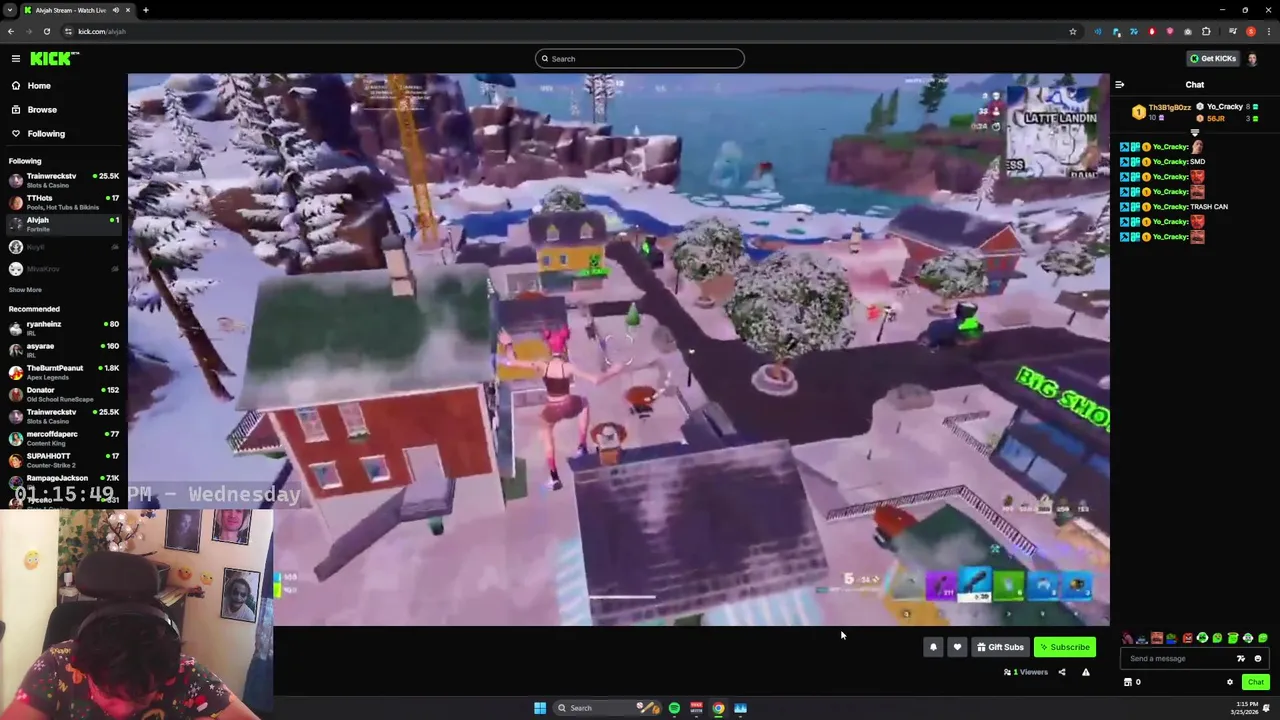Open recommended channel mercoffdaperc

click(64, 438)
